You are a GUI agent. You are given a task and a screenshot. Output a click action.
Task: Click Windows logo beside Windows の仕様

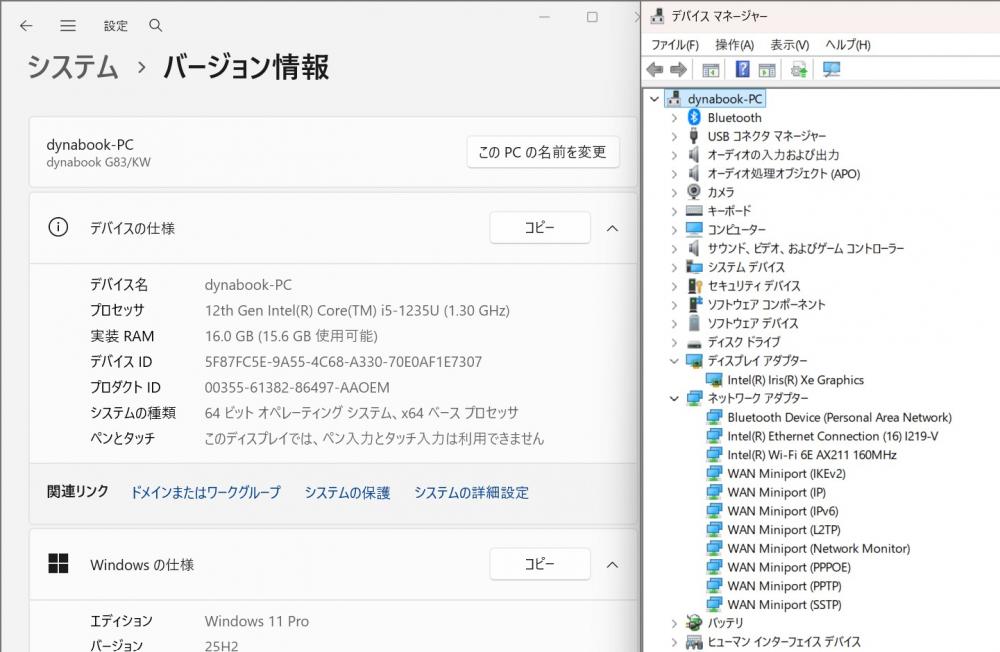[x=58, y=563]
